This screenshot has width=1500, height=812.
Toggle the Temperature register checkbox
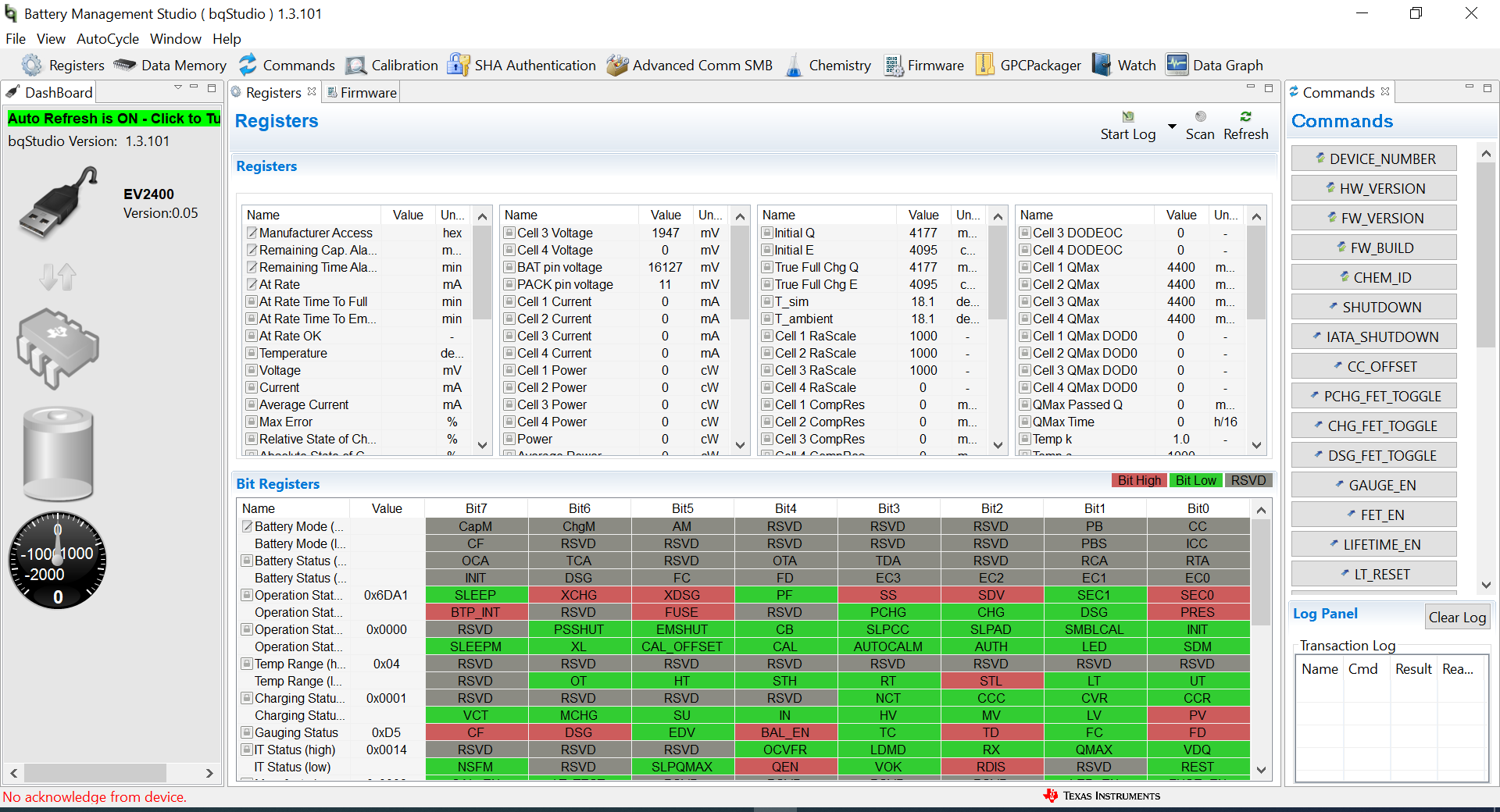(x=252, y=353)
